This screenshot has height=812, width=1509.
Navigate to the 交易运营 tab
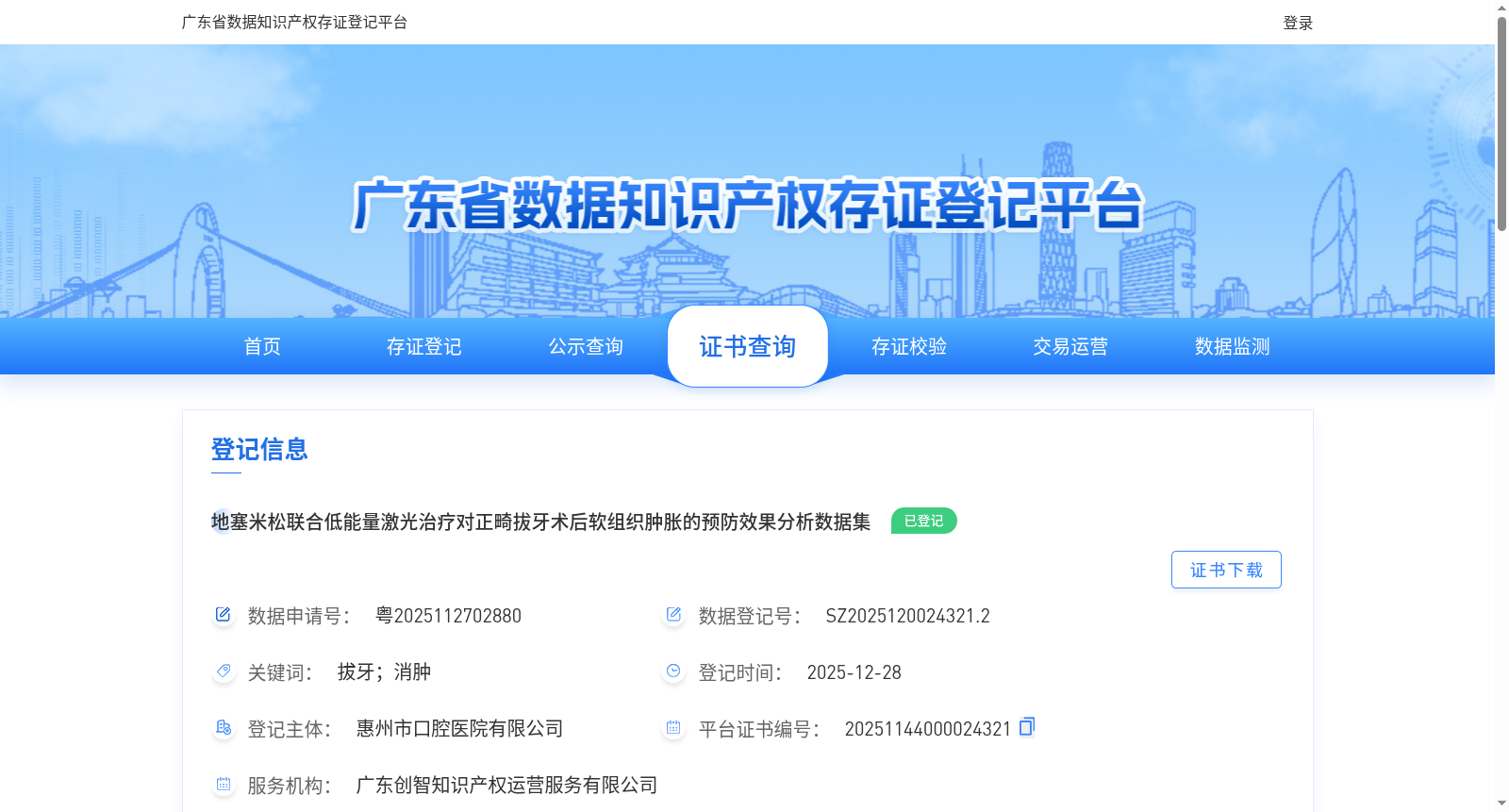pyautogui.click(x=1070, y=346)
